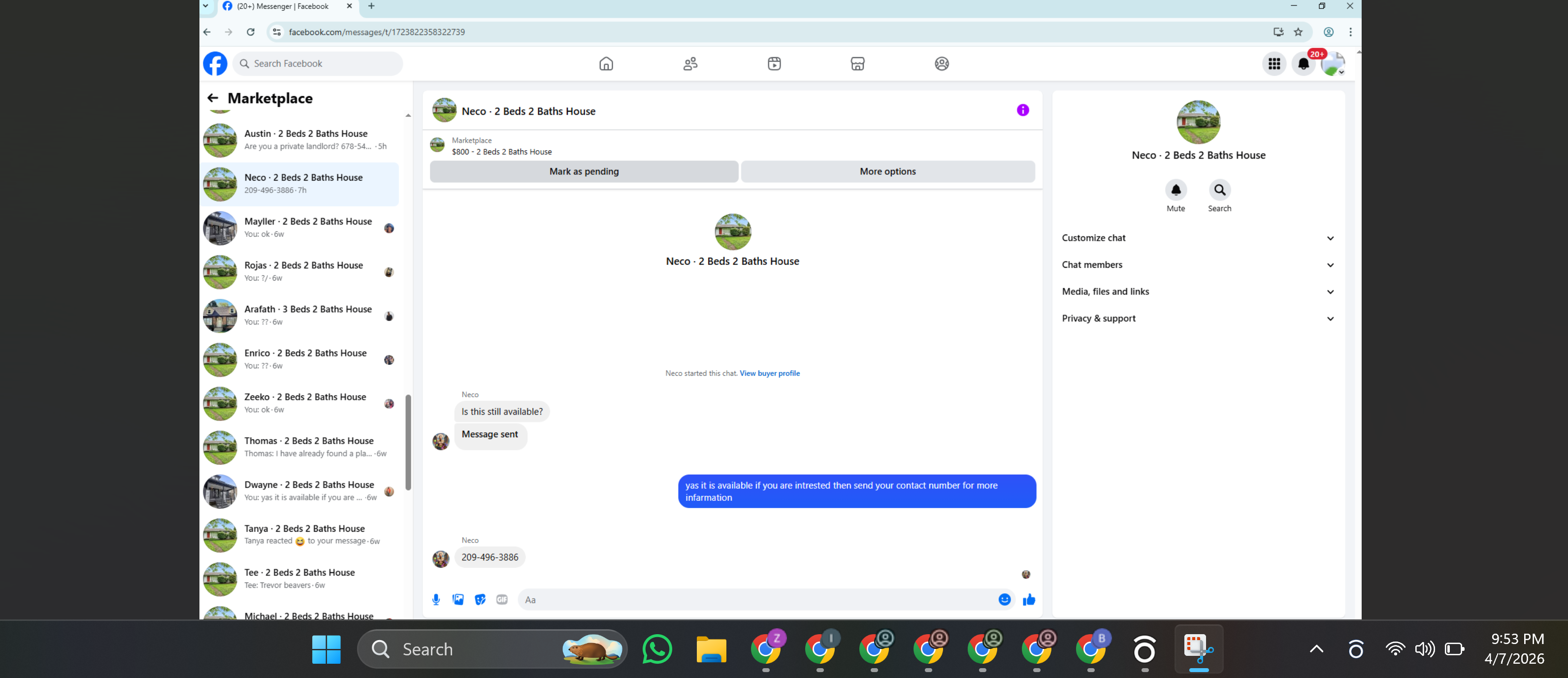Image resolution: width=1568 pixels, height=678 pixels.
Task: Click the 209-496-3886 message bubble
Action: pos(490,557)
